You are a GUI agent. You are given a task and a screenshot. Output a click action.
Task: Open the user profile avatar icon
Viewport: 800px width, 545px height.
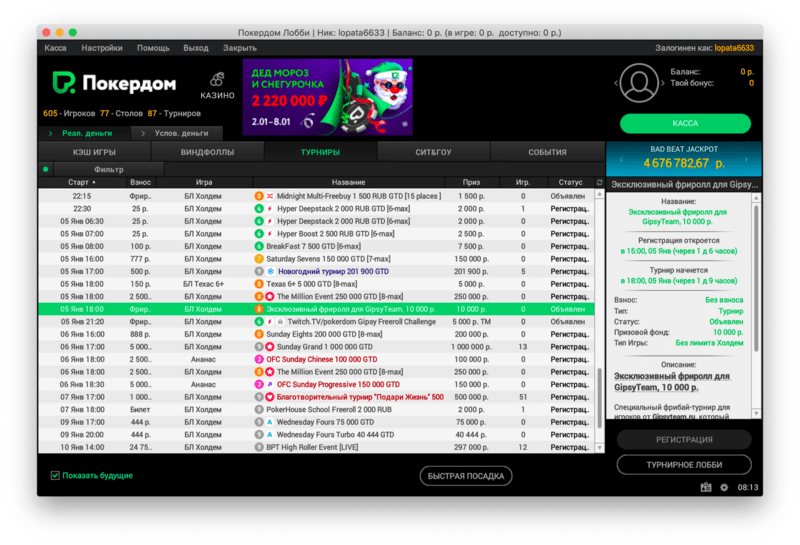pos(639,84)
